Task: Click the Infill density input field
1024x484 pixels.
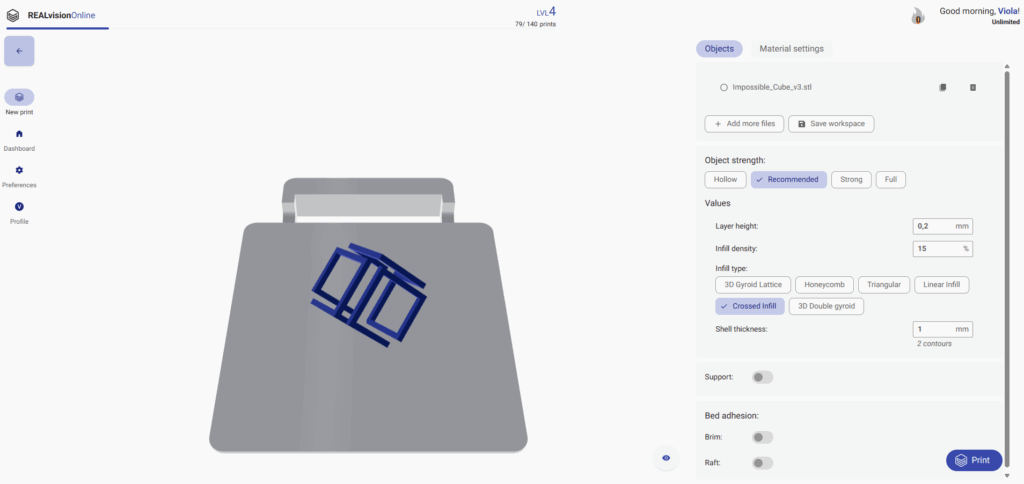Action: coord(942,249)
